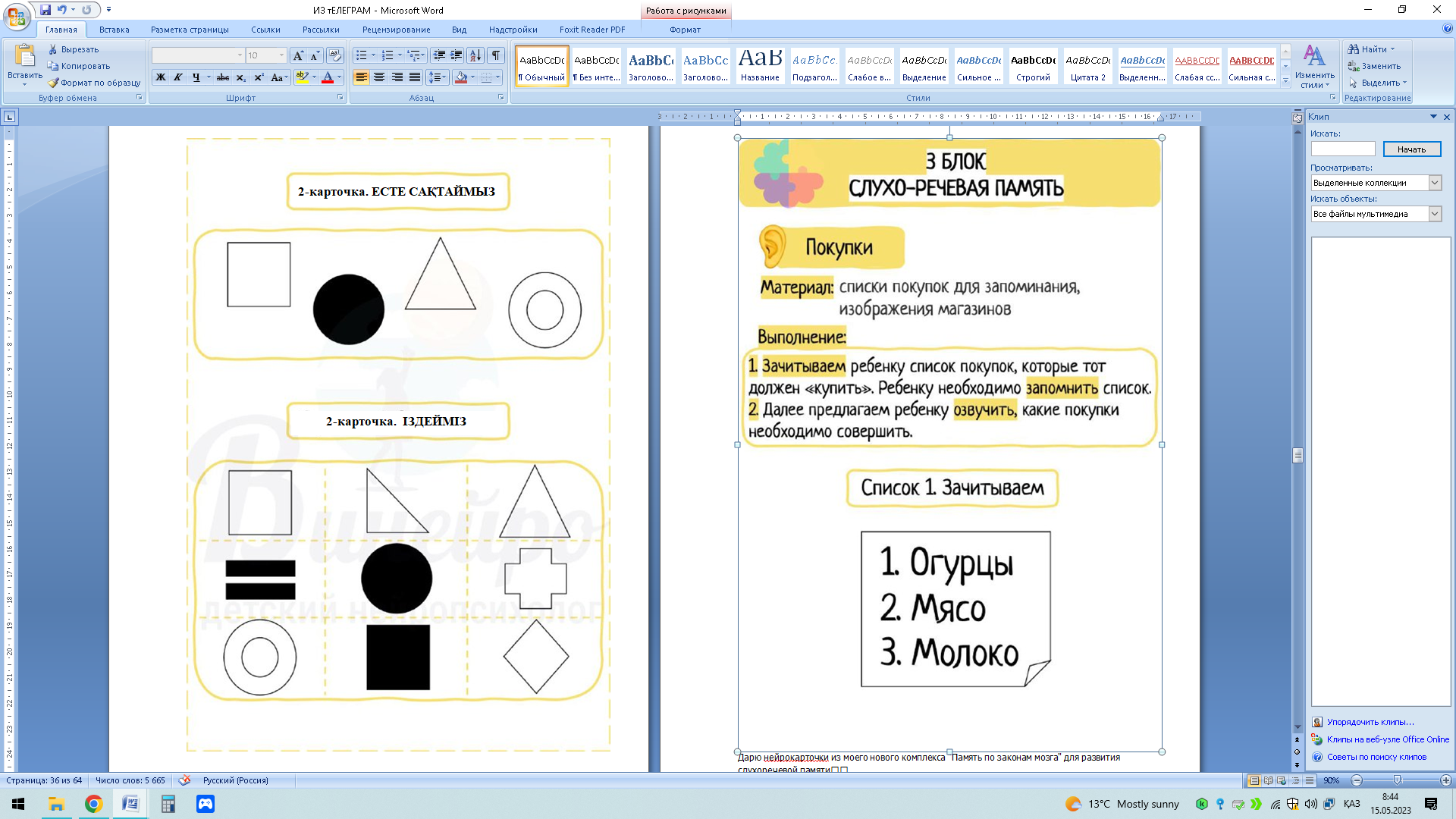
Task: Toggle strikethrough text formatting
Action: (x=222, y=77)
